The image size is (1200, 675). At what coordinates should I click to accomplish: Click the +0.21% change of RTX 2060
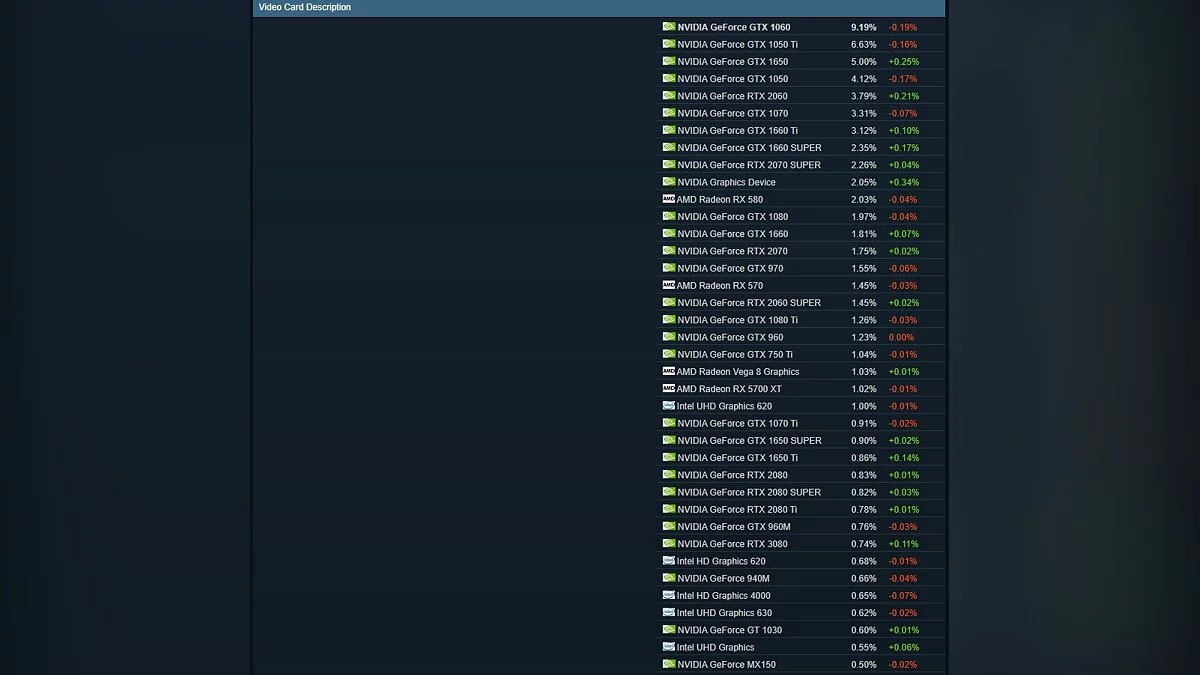pyautogui.click(x=904, y=96)
